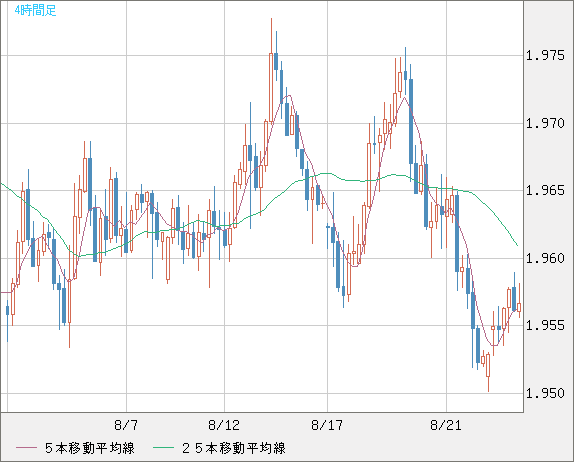
Task: Click the 4時間足 timeframe label
Action: [x=36, y=10]
